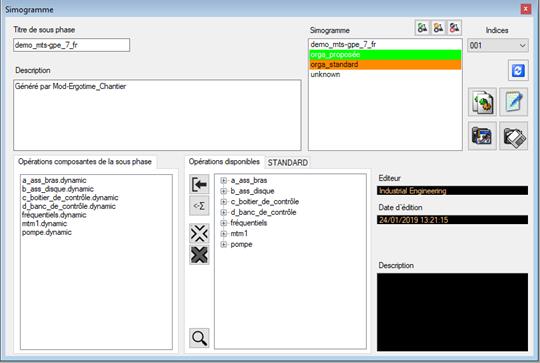Select the mtm1 tree item label
The height and width of the screenshot is (363, 540).
pos(239,234)
